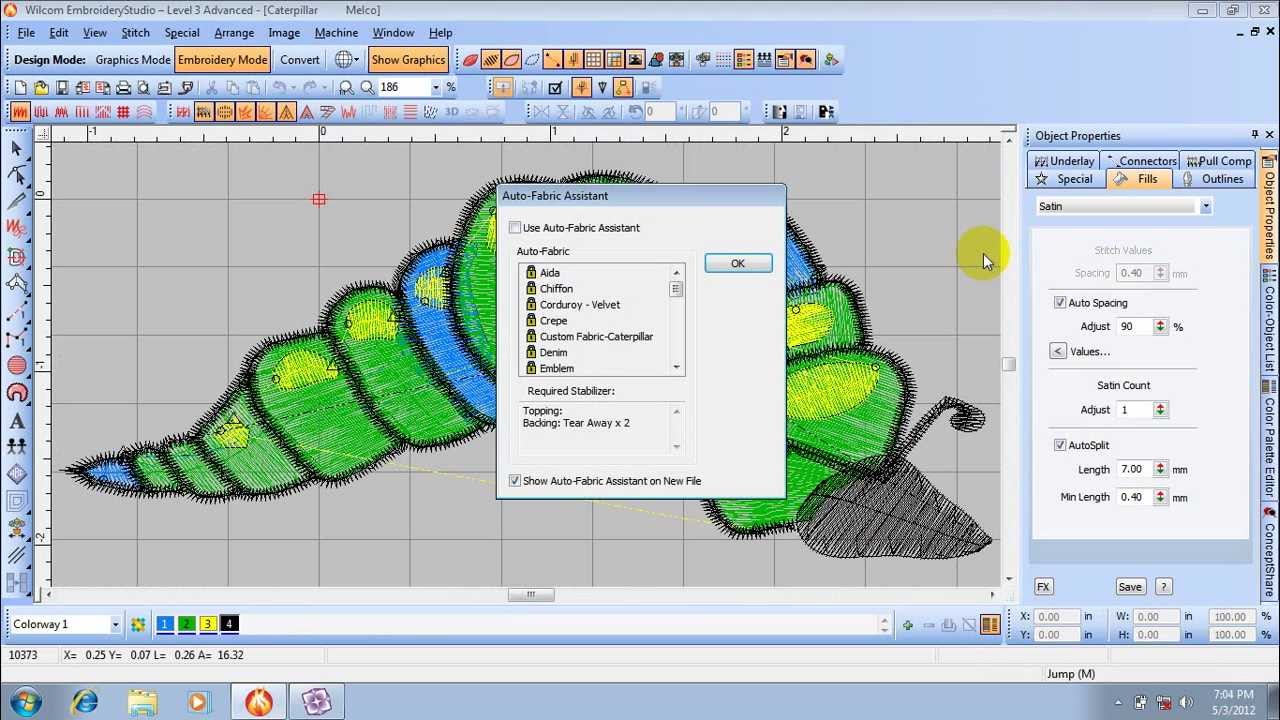Click Auto Spacing Adjust 90 stepper arrows
1280x720 pixels.
[x=1160, y=326]
